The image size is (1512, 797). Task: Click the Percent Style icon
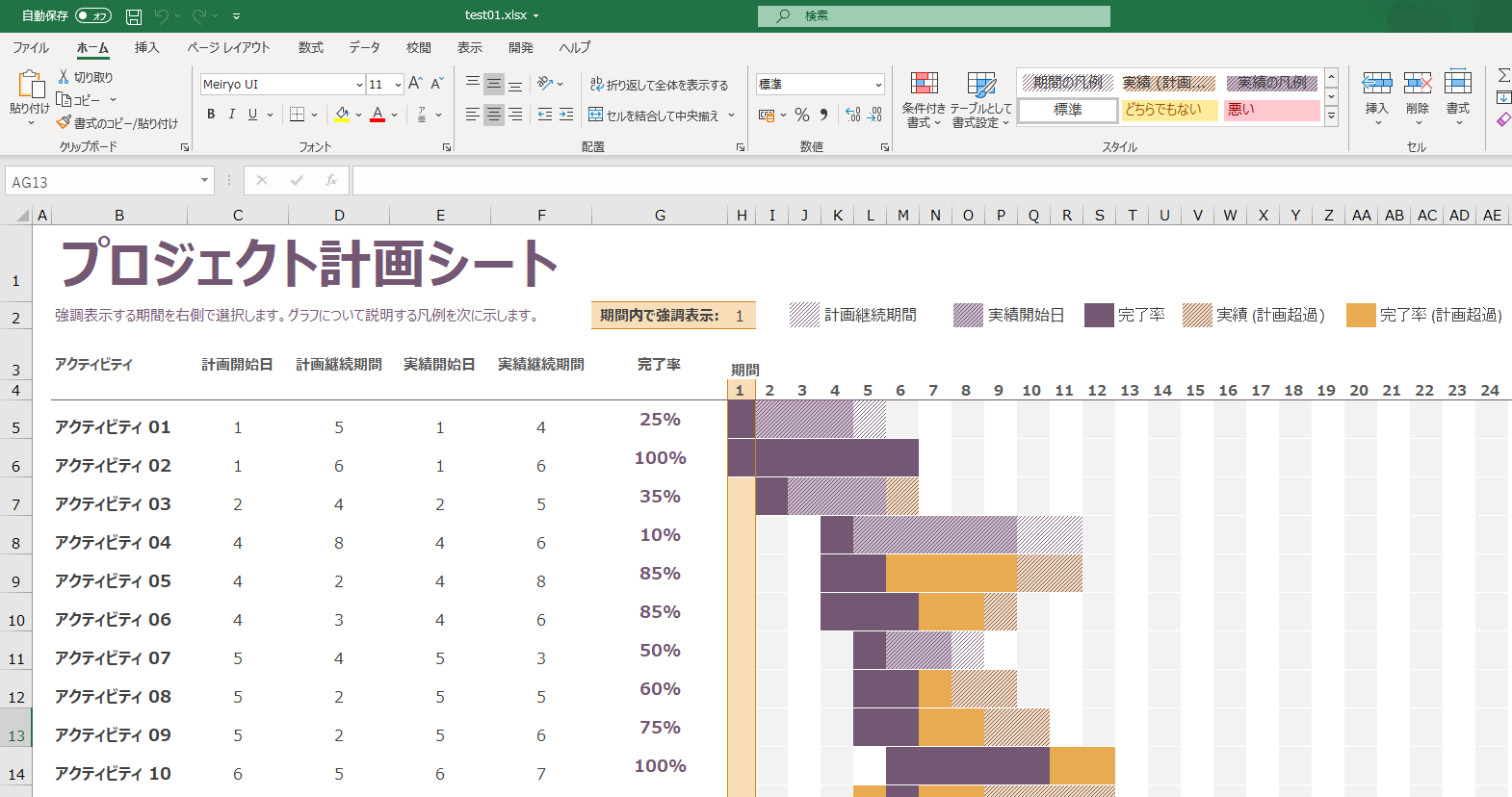[802, 115]
